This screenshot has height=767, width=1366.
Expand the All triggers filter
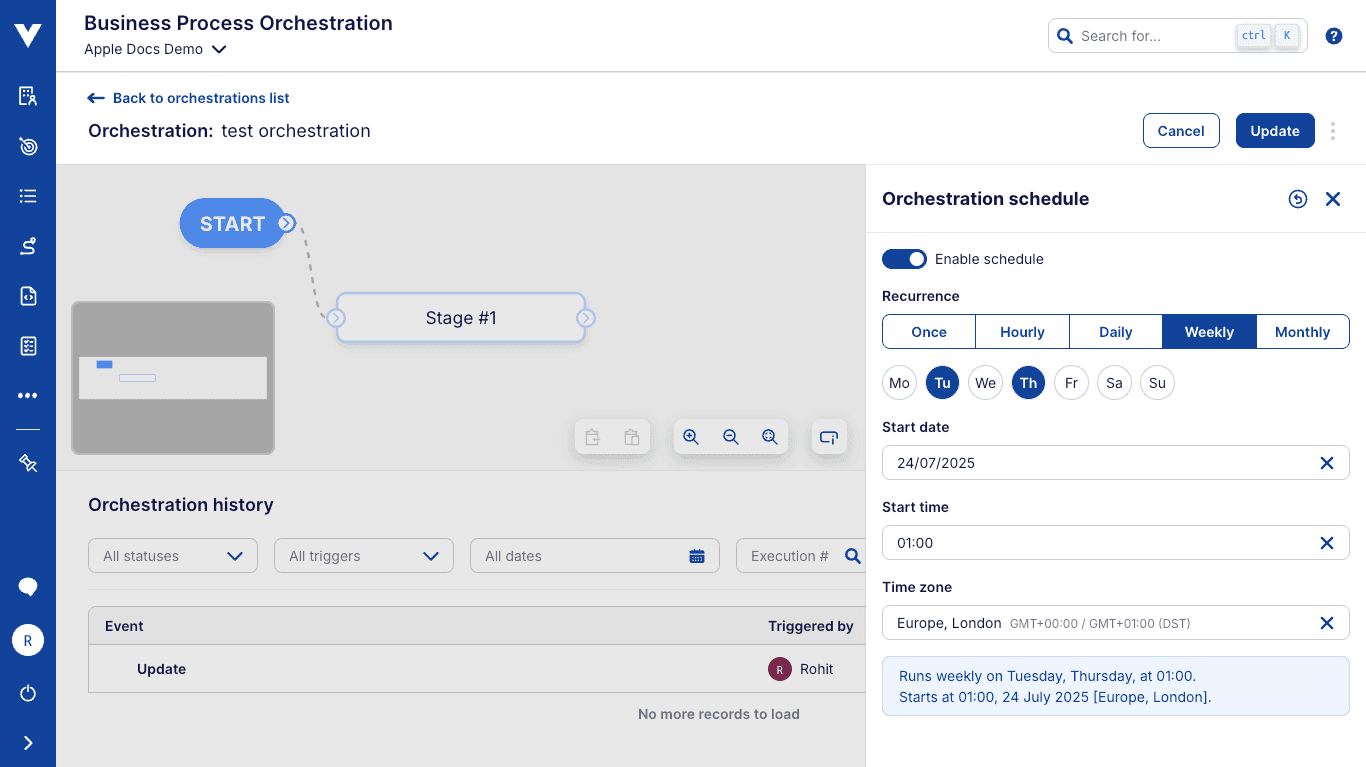pos(363,555)
